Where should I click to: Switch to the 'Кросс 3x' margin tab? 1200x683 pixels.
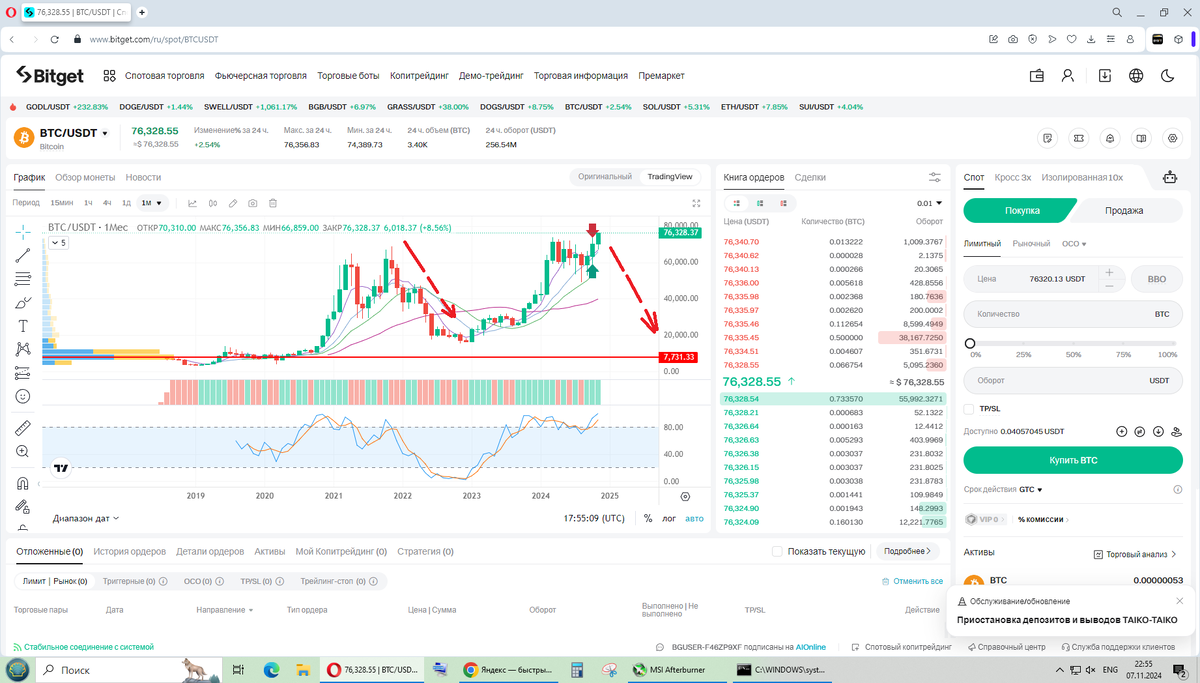click(1013, 177)
